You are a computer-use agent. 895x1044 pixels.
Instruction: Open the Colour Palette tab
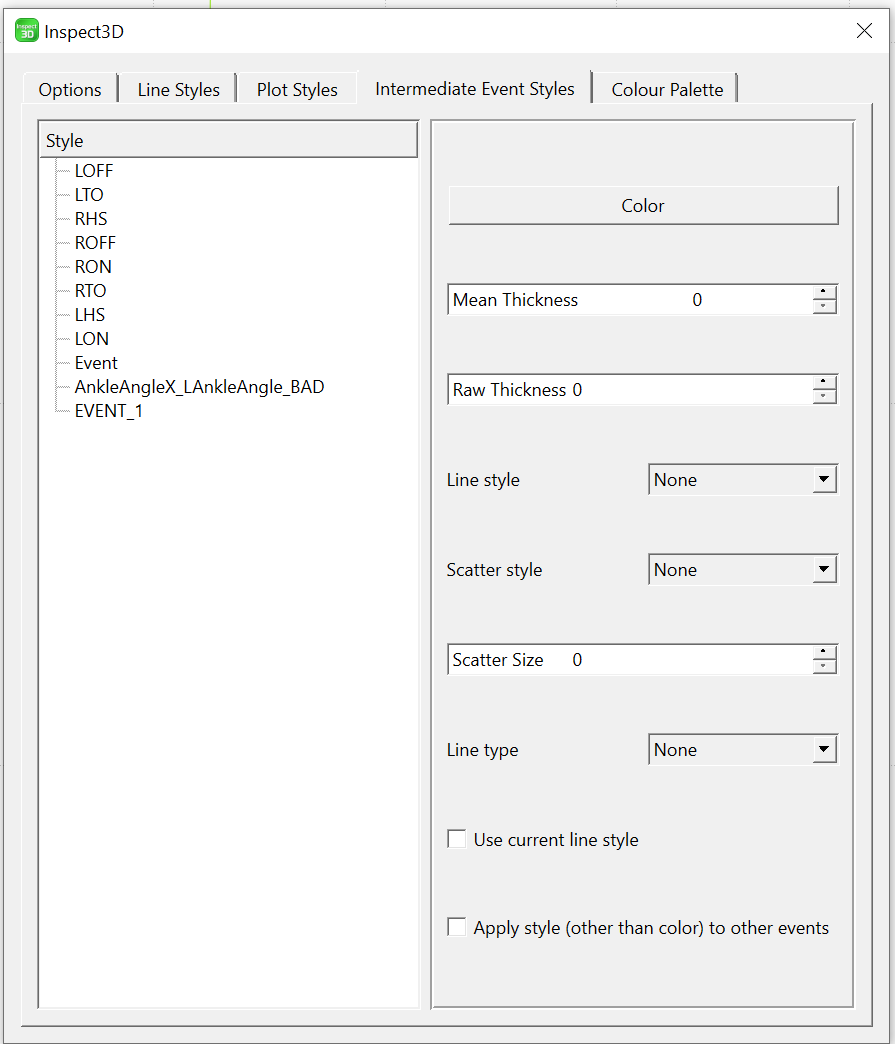pos(667,89)
